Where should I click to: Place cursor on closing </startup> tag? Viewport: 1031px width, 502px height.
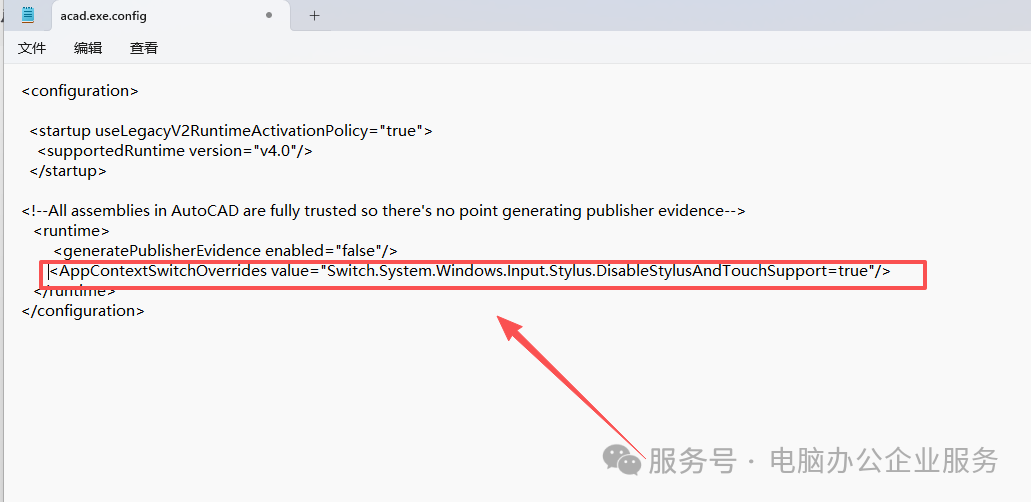click(x=68, y=171)
